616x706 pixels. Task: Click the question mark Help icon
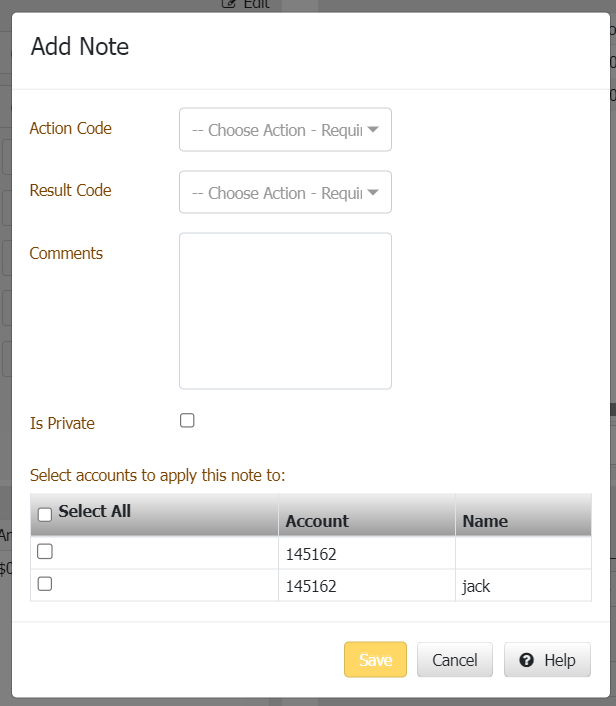[527, 660]
